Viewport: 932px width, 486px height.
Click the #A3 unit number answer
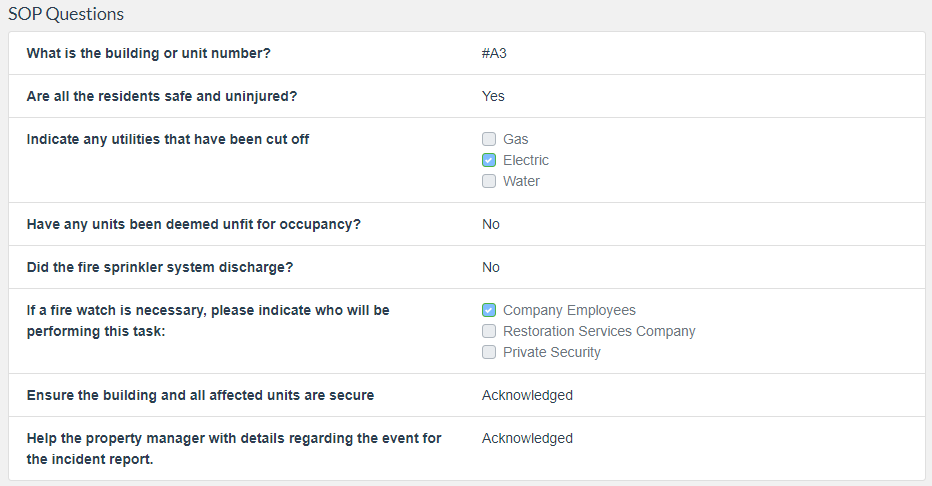[493, 53]
